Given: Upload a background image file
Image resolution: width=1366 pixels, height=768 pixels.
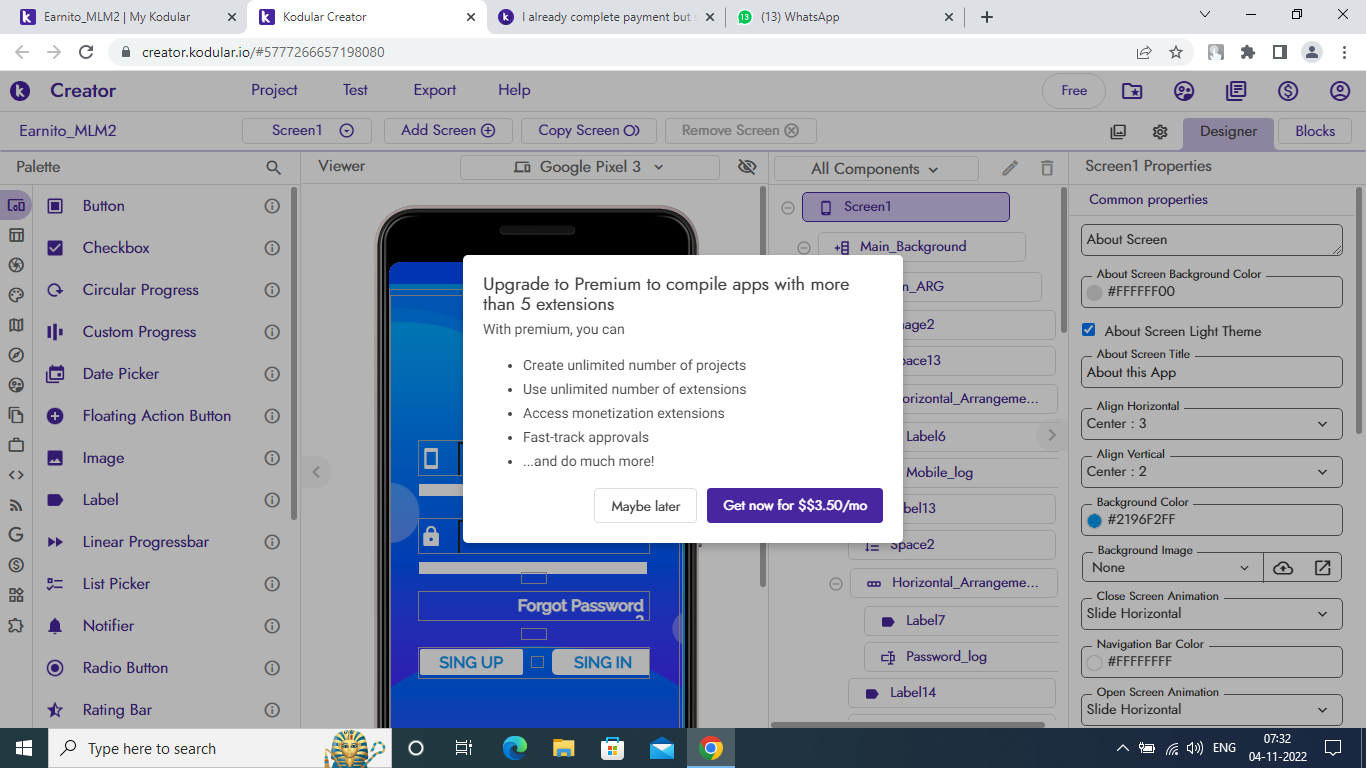Looking at the screenshot, I should [1283, 568].
